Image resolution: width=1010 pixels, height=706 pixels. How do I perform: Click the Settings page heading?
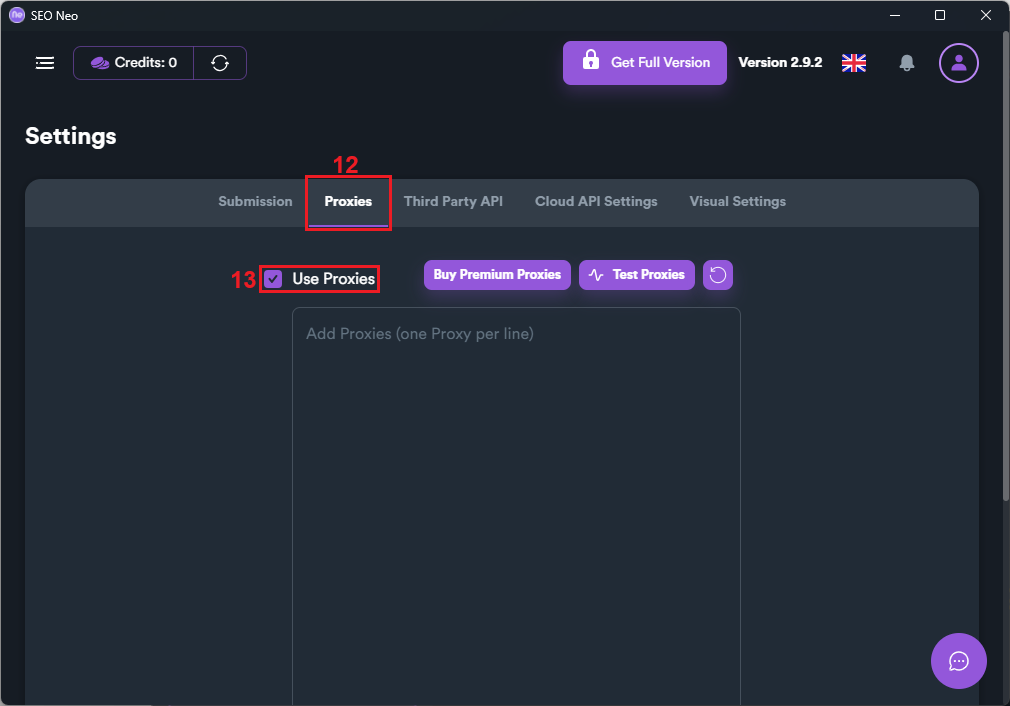point(71,137)
